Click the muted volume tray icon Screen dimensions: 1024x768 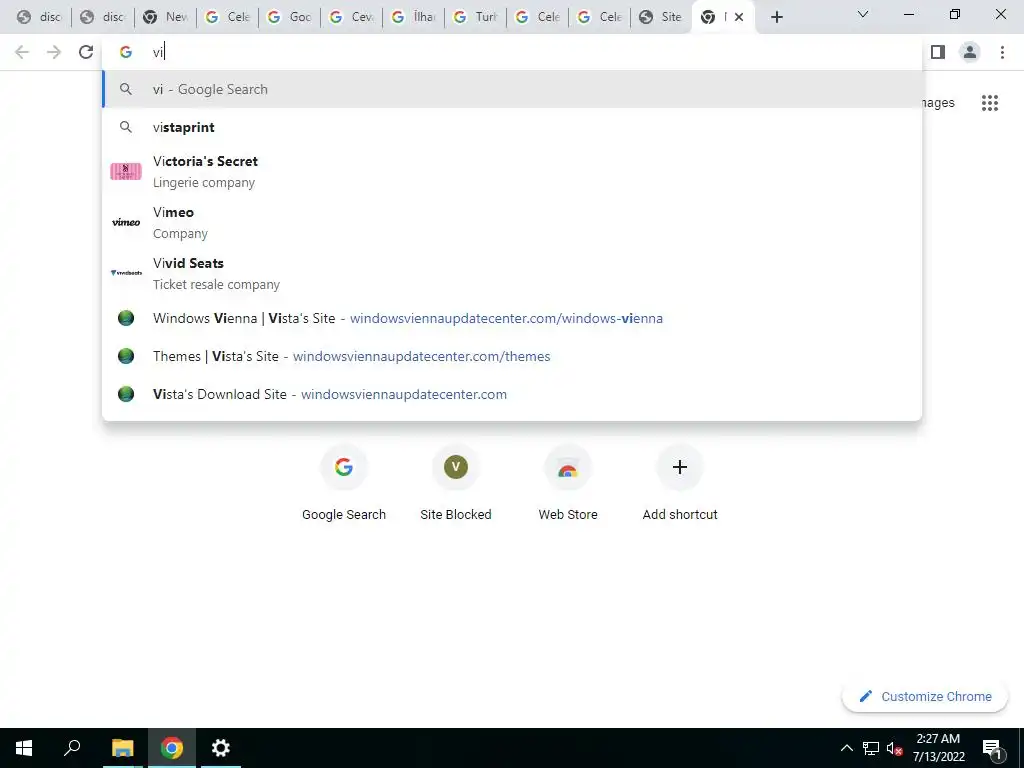(x=894, y=748)
